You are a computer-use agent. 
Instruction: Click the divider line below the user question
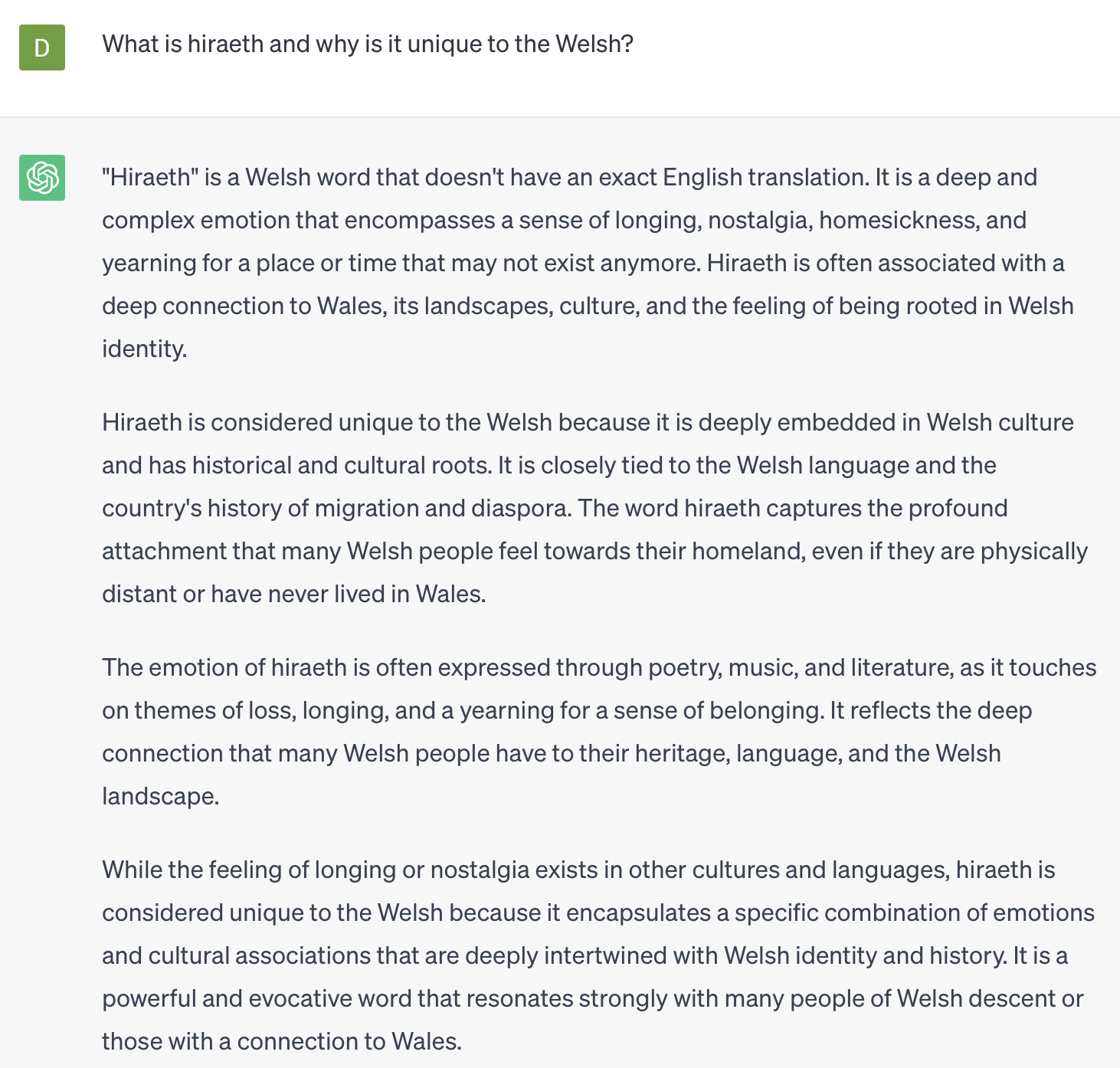(x=560, y=117)
